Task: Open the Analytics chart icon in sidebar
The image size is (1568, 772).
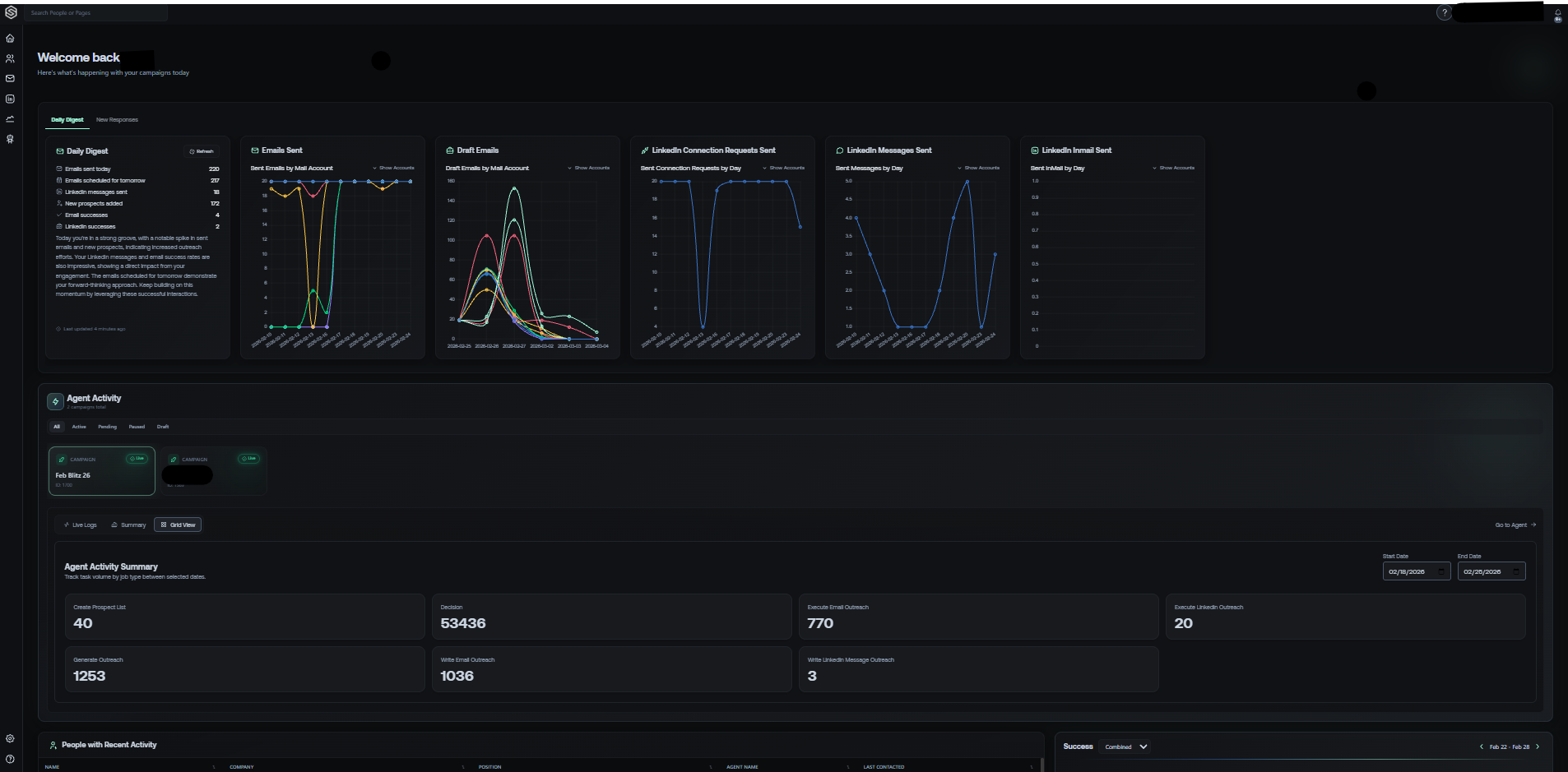Action: click(10, 119)
